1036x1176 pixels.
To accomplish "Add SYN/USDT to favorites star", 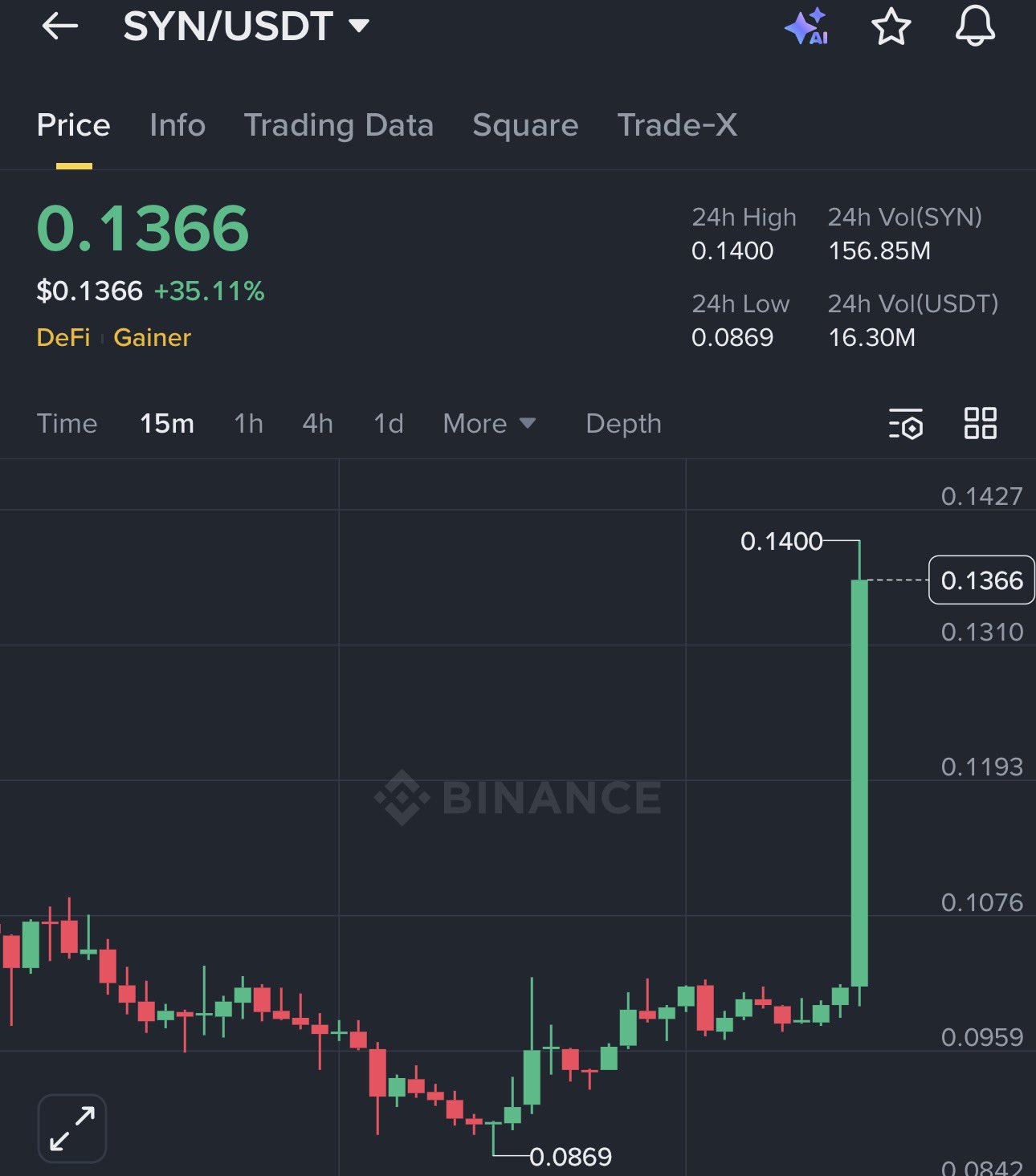I will pos(891,26).
